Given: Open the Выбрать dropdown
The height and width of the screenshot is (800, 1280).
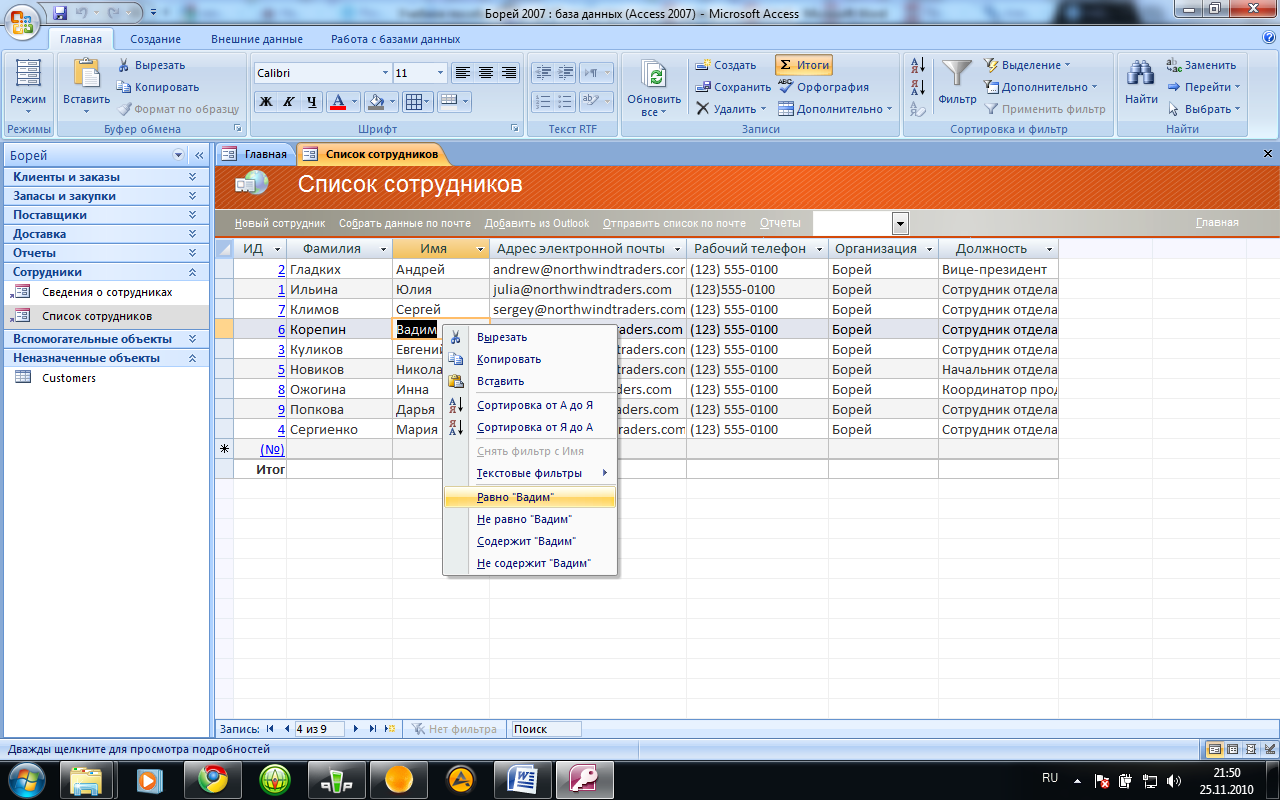Looking at the screenshot, I should coord(1205,109).
